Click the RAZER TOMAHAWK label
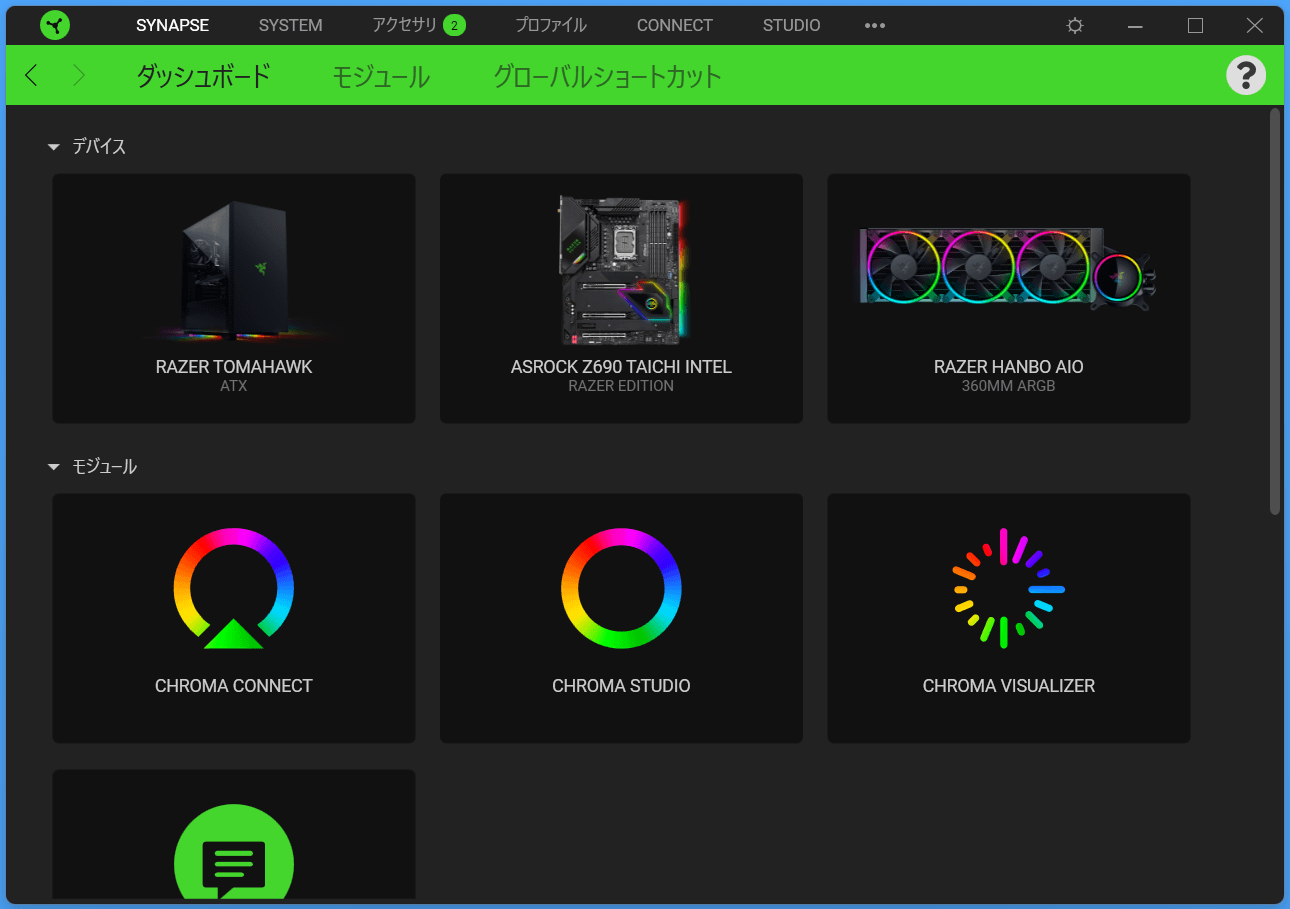 (234, 367)
